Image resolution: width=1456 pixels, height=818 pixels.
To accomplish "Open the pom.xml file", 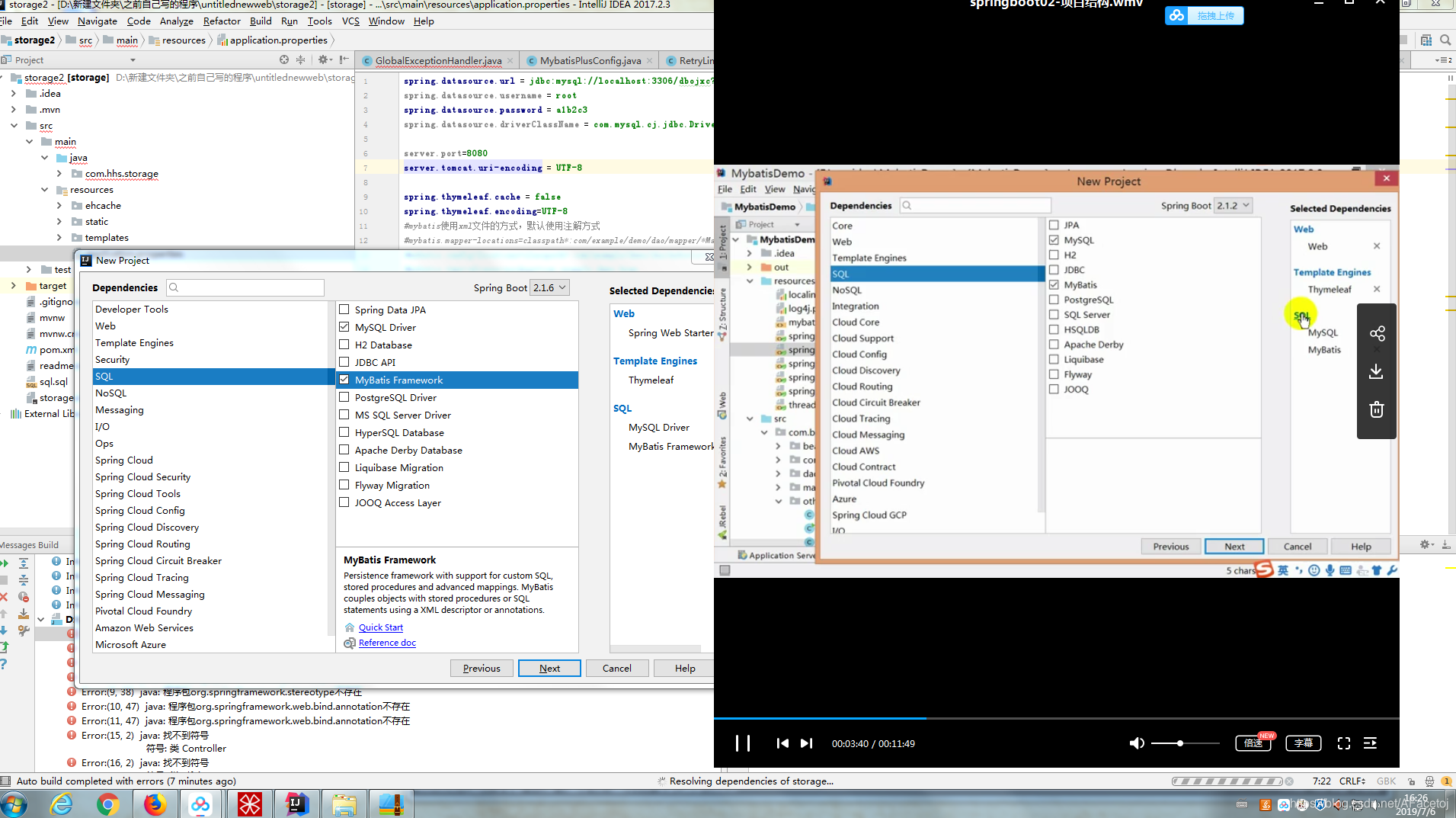I will [51, 349].
